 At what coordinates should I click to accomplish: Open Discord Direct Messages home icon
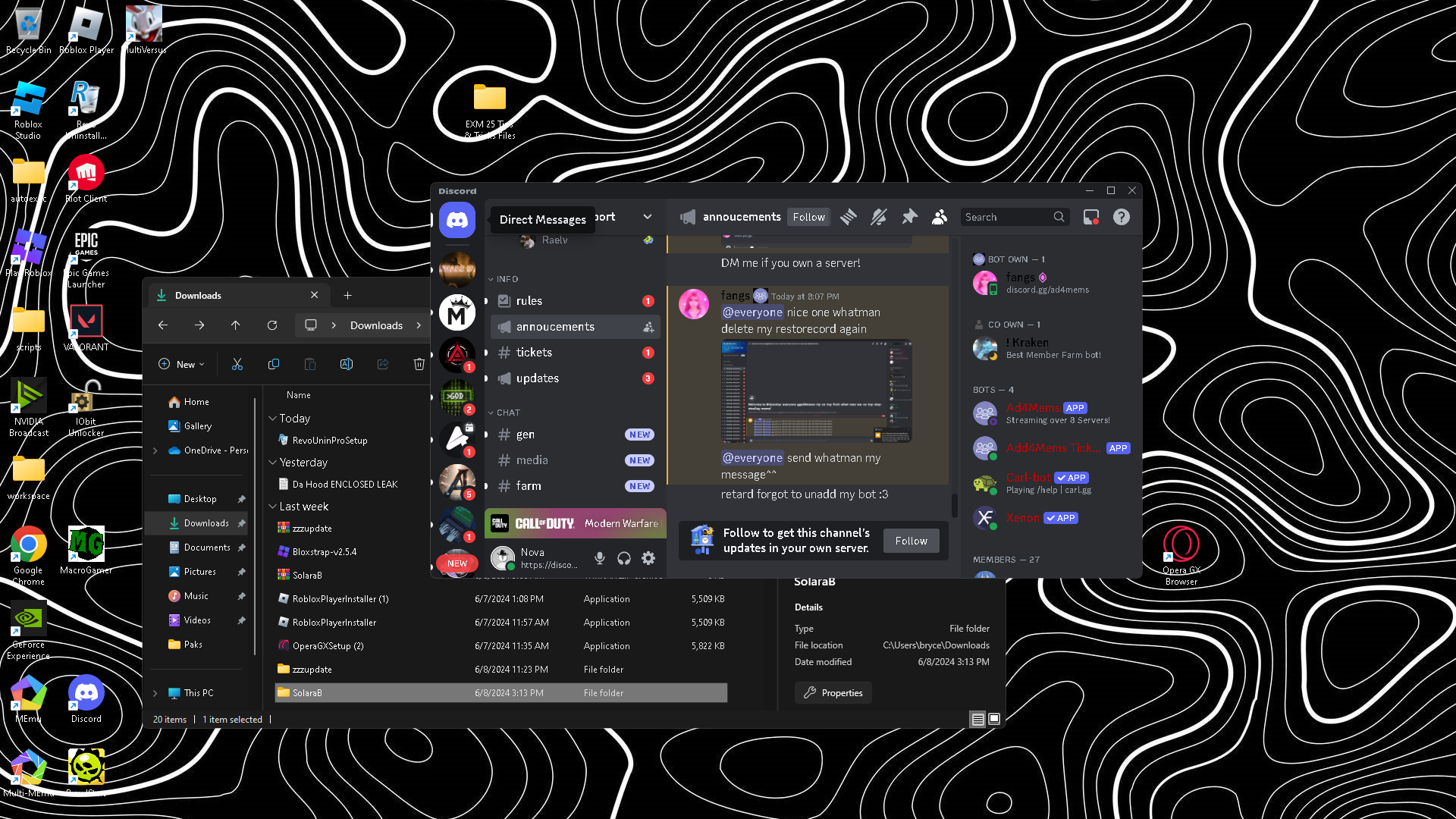(457, 220)
